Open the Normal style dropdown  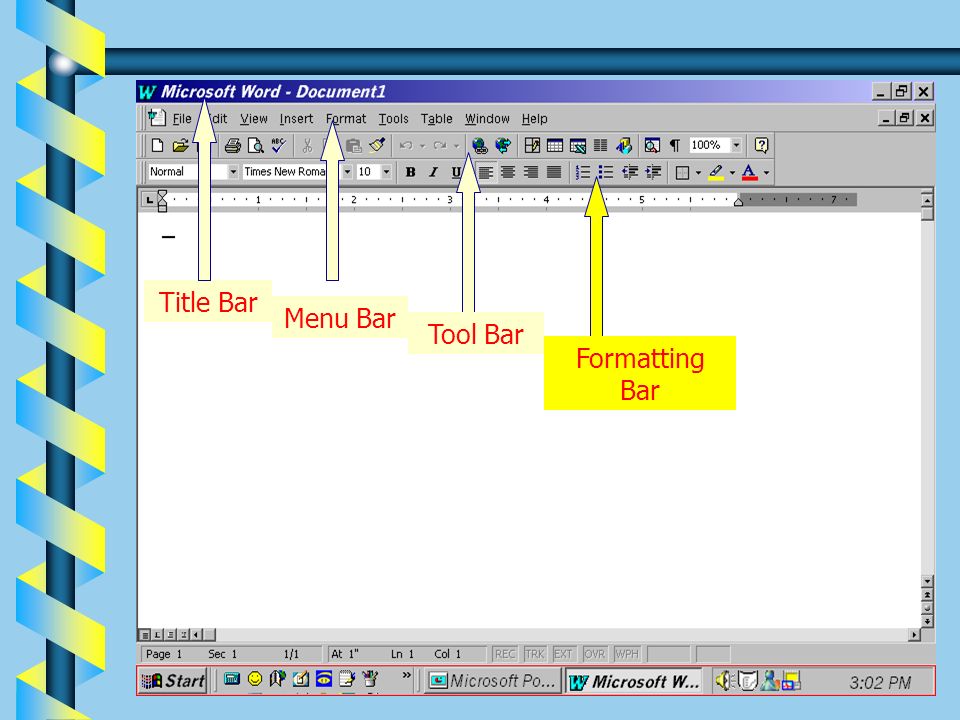[x=233, y=172]
